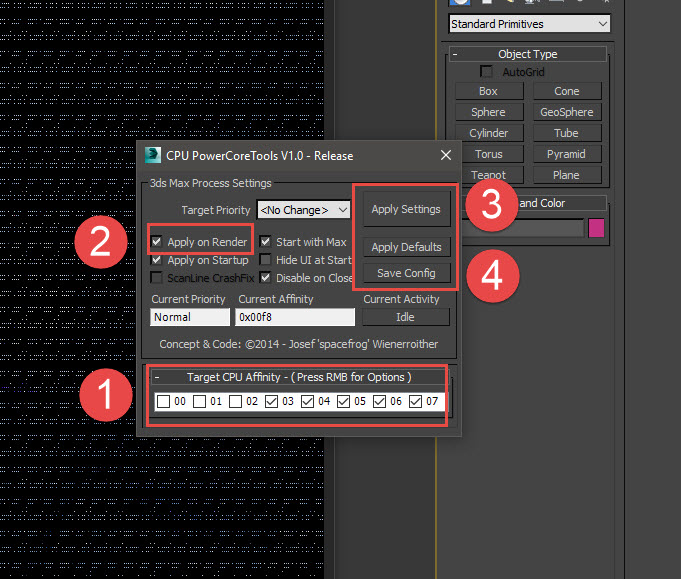
Task: Open the magenta object color swatch
Action: pyautogui.click(x=596, y=228)
